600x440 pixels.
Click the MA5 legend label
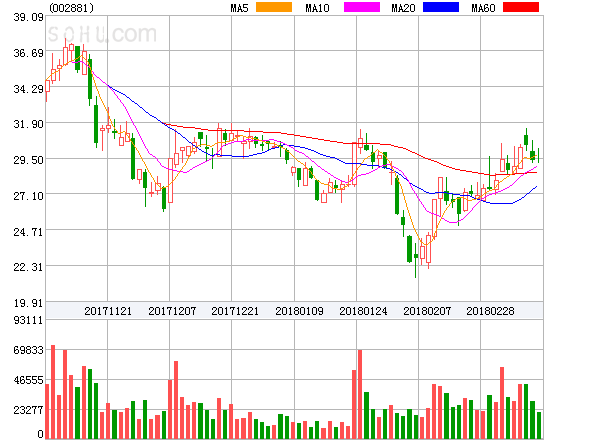click(240, 8)
